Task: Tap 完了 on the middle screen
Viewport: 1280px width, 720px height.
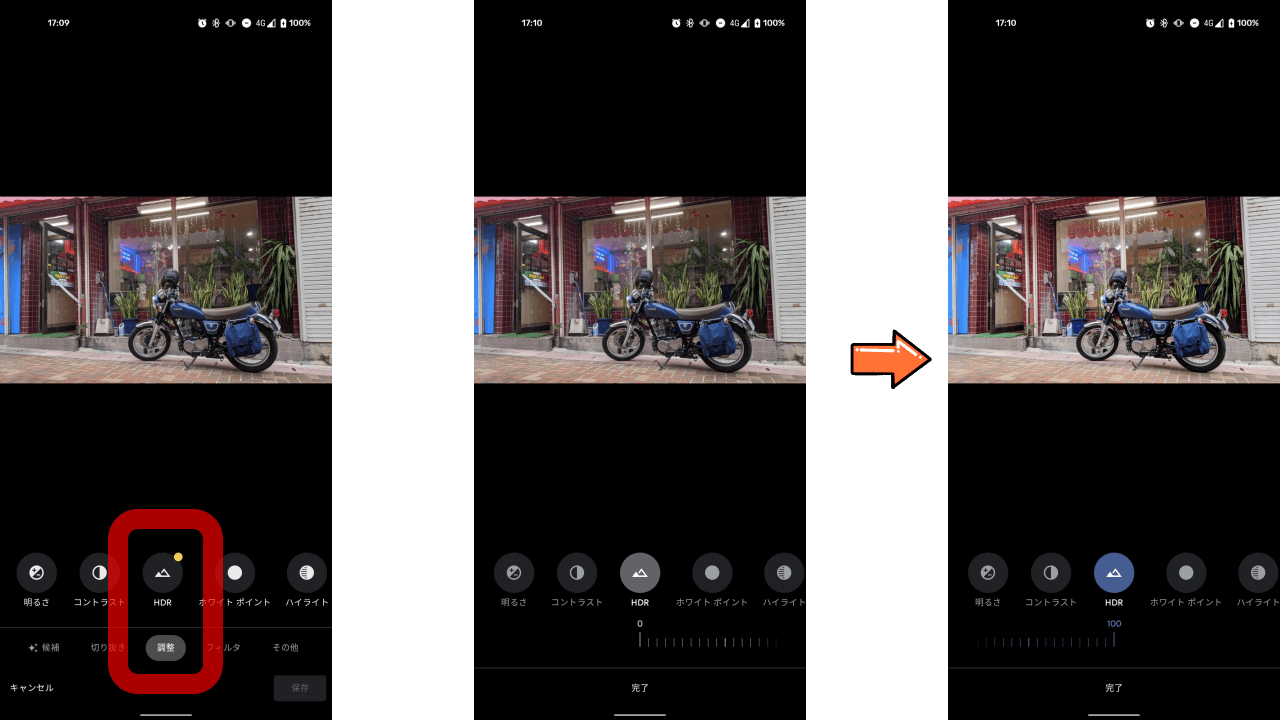Action: [x=640, y=688]
